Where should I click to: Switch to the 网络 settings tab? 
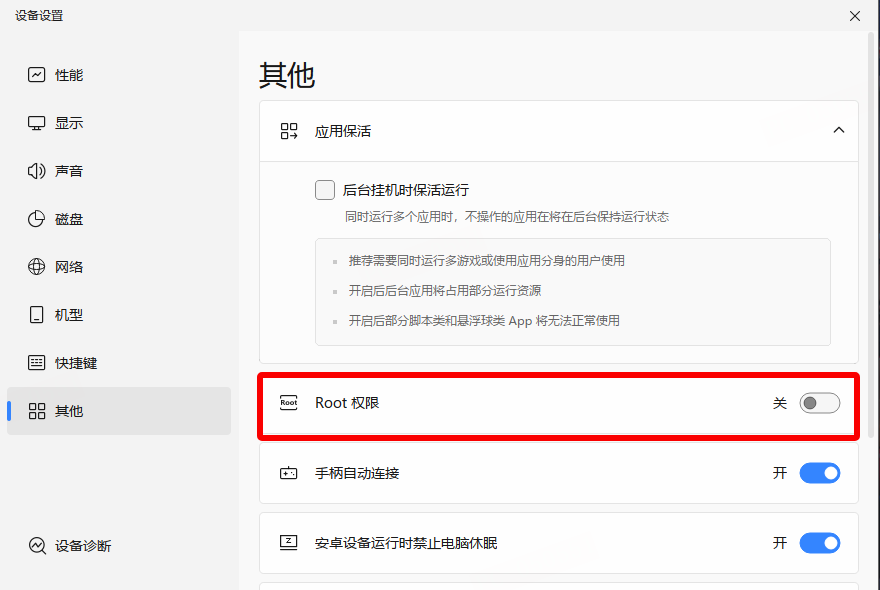tap(69, 267)
